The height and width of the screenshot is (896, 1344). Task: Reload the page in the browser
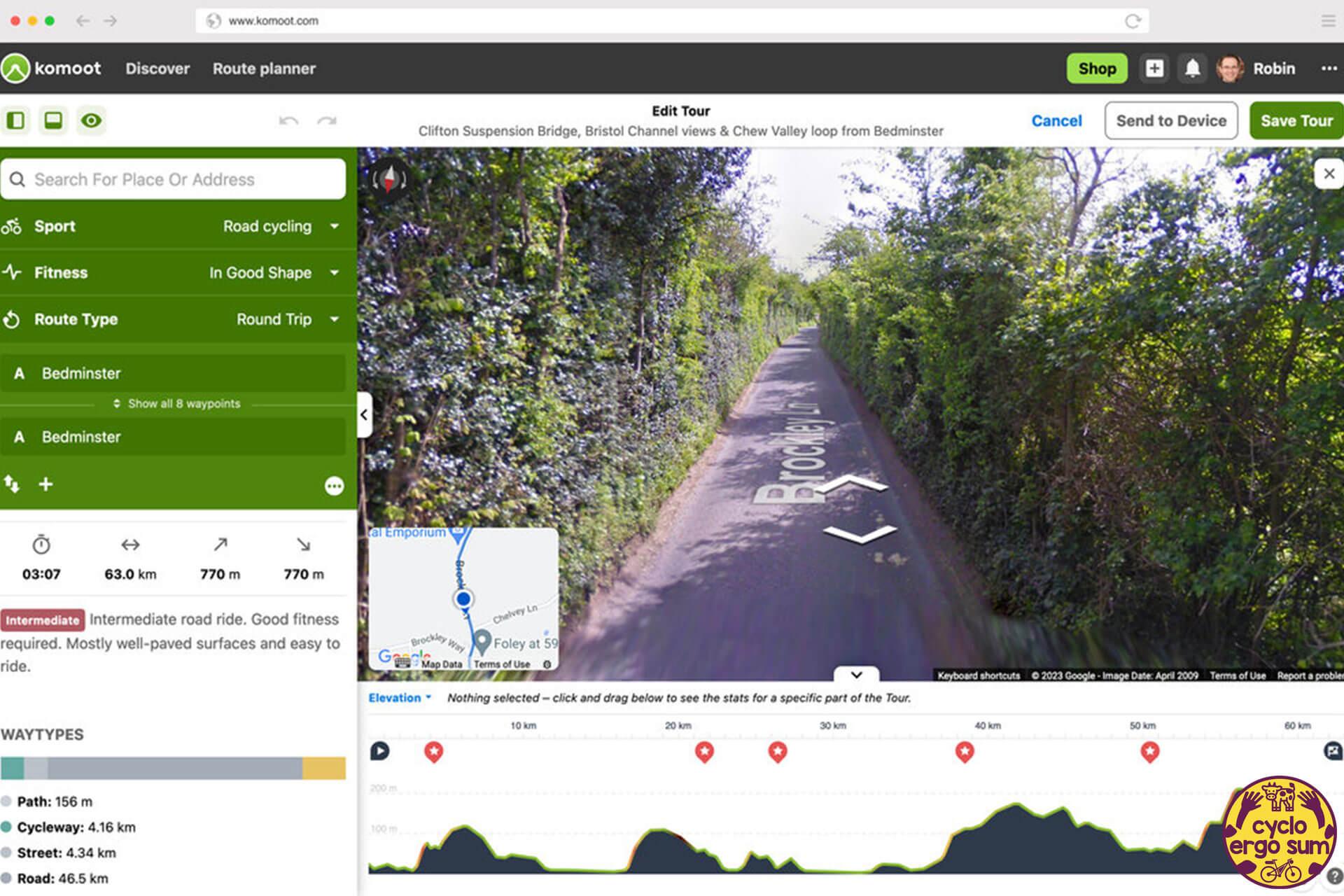(x=1133, y=21)
